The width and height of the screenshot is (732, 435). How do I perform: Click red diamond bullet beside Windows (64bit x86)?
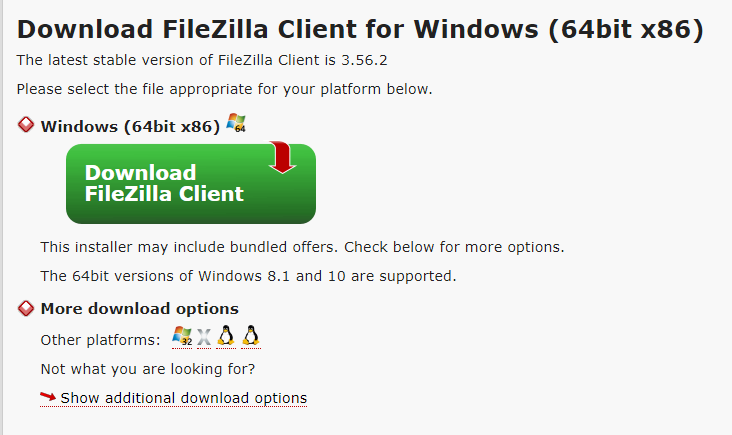26,125
